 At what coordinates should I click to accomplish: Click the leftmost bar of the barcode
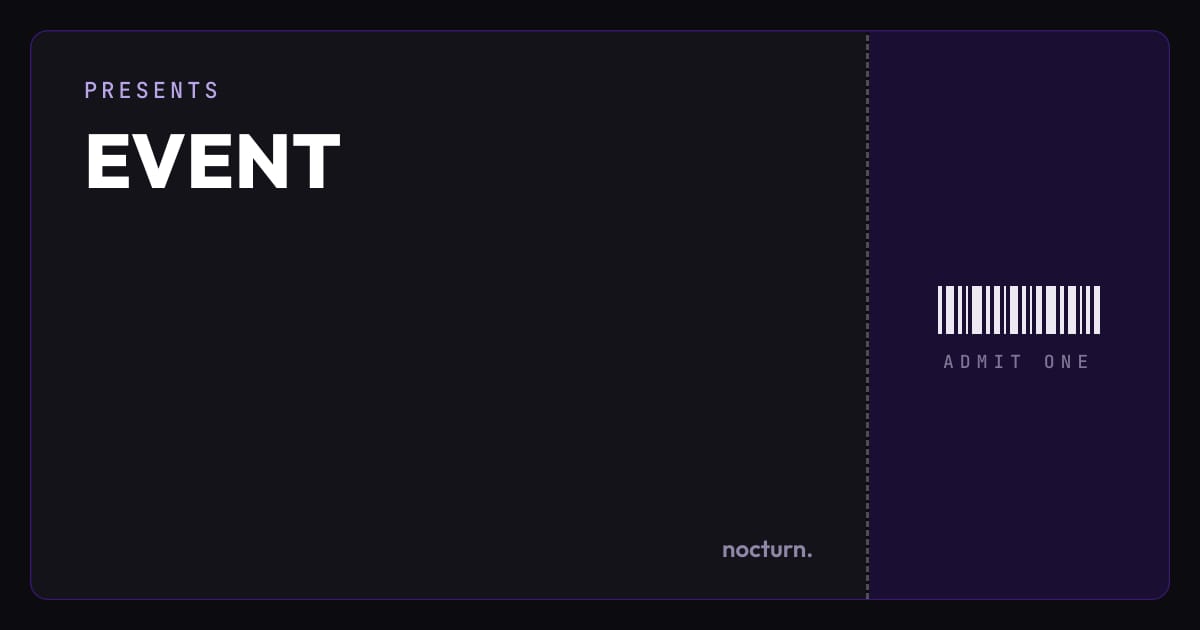coord(940,310)
